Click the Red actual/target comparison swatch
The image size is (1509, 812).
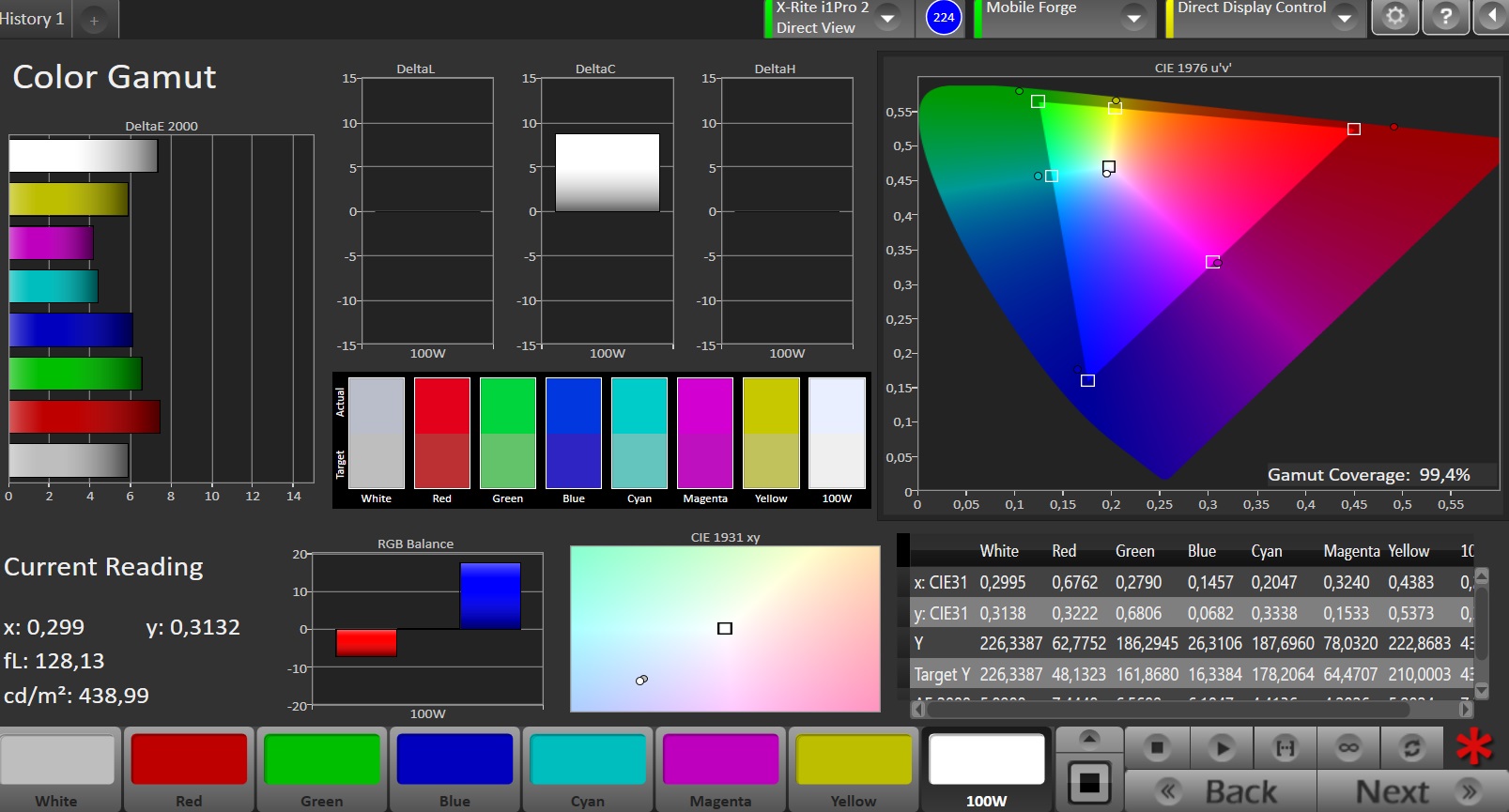click(442, 433)
